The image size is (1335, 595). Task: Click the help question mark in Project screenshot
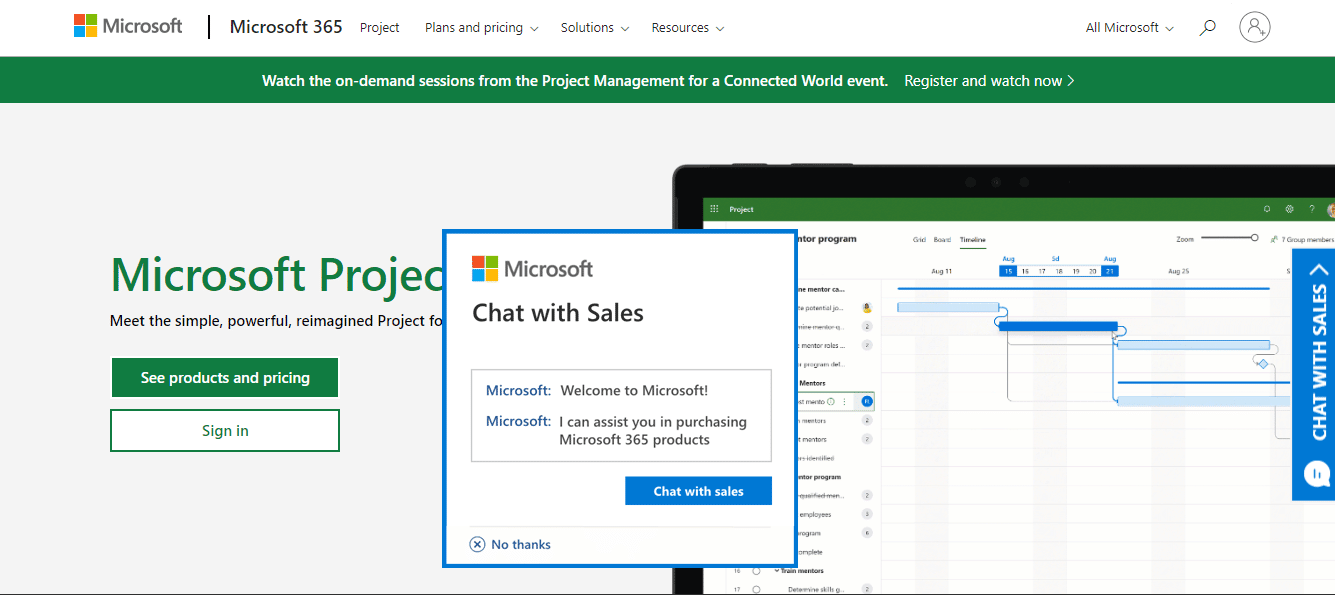pyautogui.click(x=1311, y=209)
